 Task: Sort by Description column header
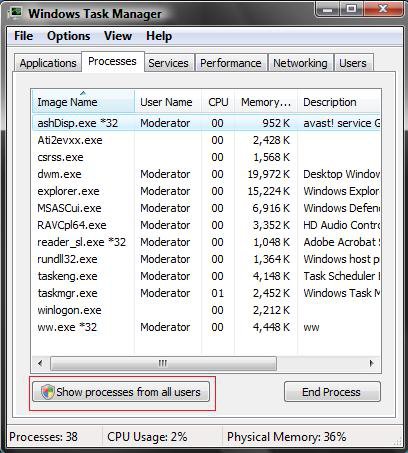pyautogui.click(x=339, y=102)
